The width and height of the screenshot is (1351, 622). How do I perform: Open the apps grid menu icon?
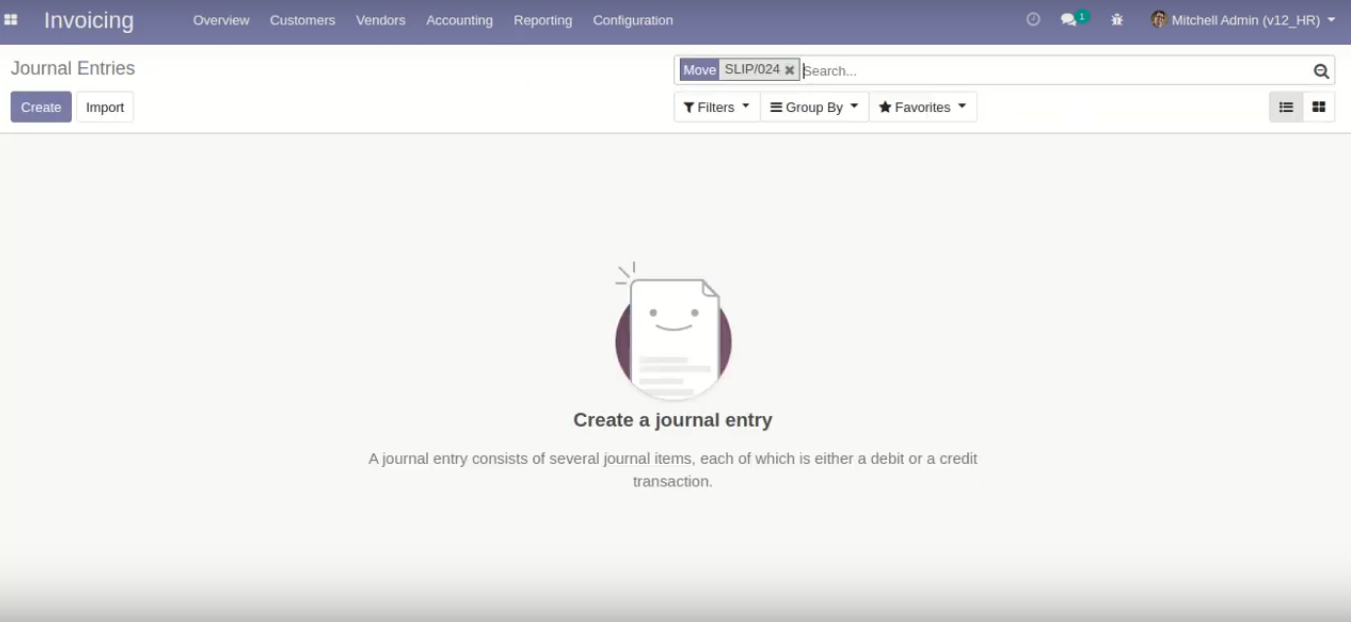[x=11, y=20]
